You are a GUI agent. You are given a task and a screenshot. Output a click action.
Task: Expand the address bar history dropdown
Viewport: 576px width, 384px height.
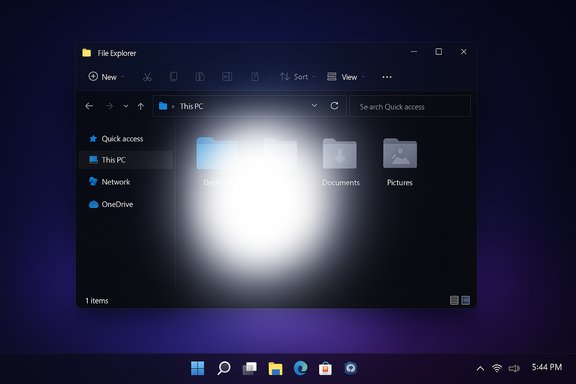314,106
